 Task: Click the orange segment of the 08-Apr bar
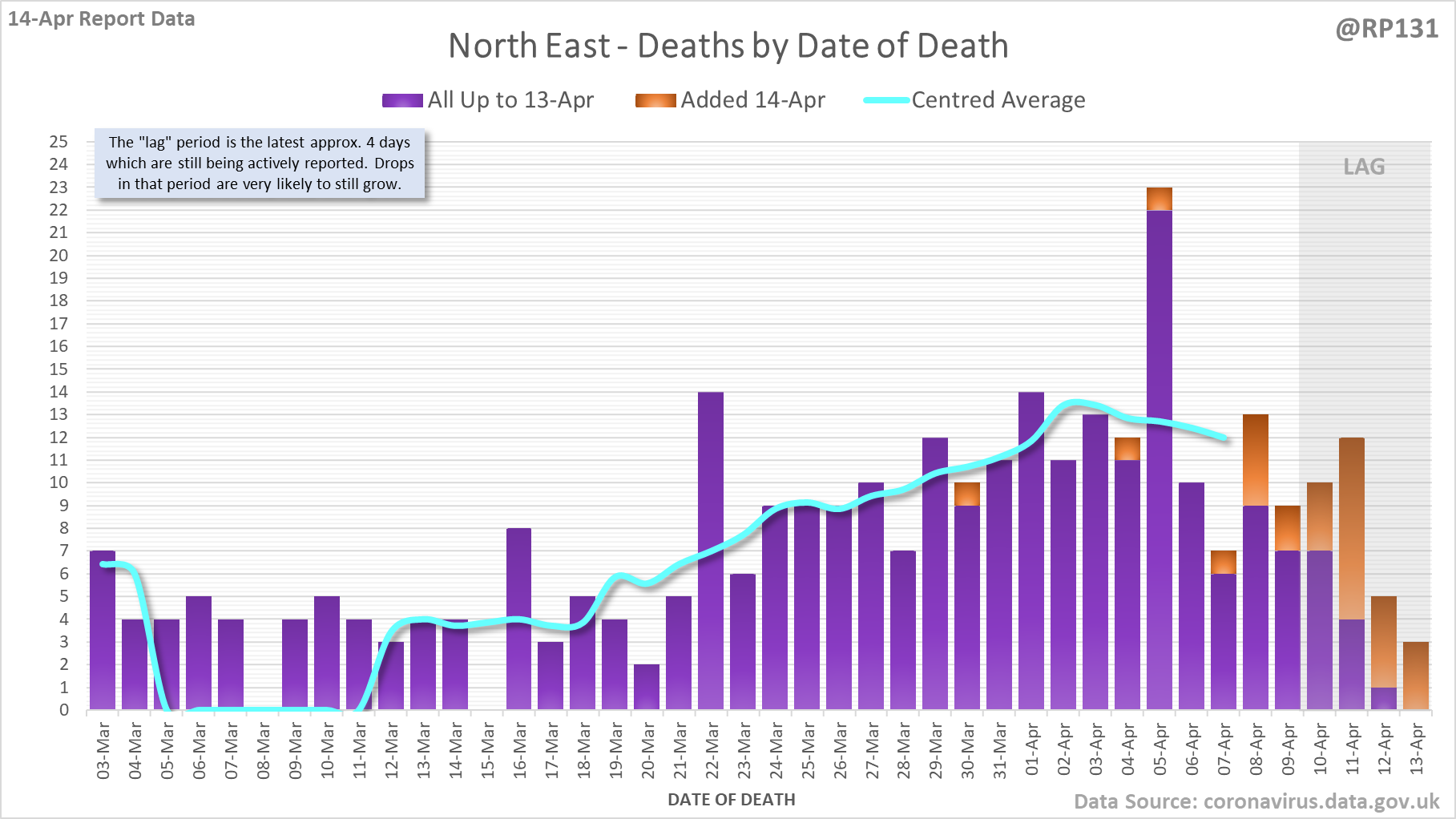(1256, 460)
